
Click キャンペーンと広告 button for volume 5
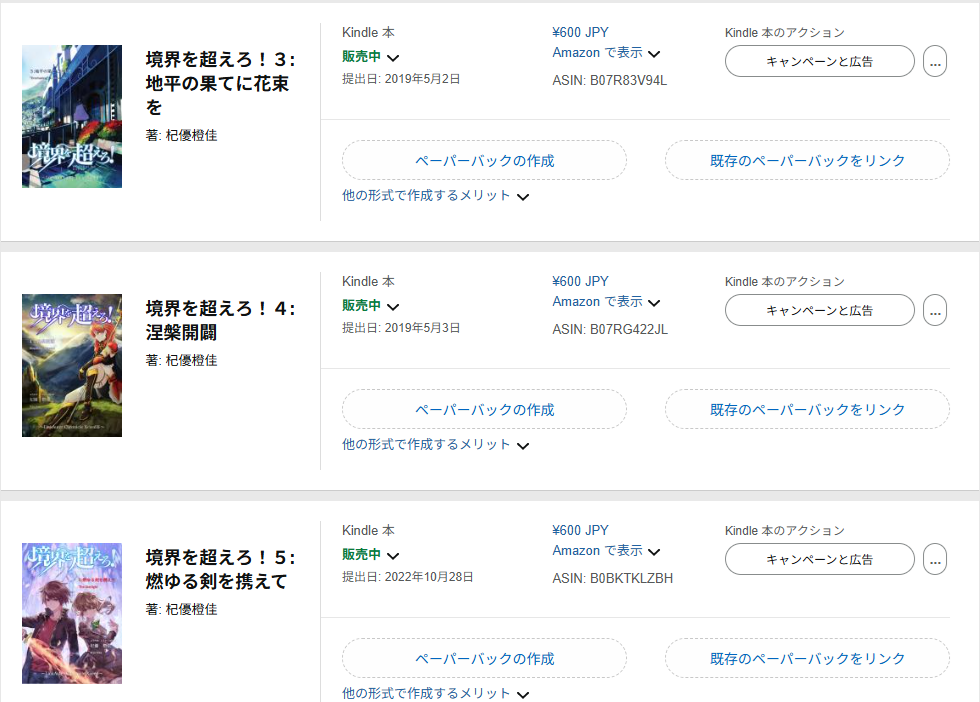[819, 559]
